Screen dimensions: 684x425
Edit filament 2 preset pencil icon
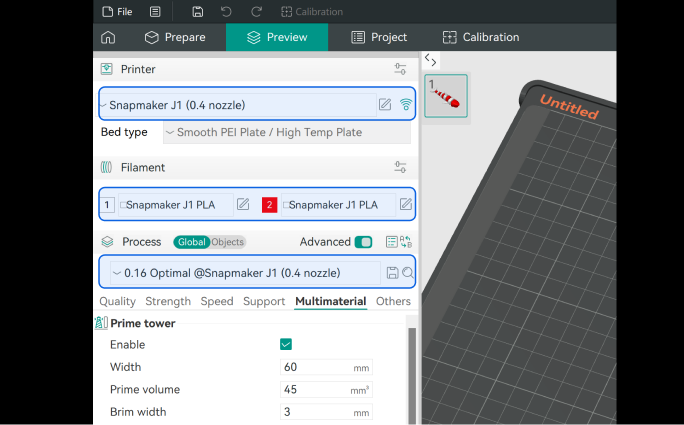406,204
